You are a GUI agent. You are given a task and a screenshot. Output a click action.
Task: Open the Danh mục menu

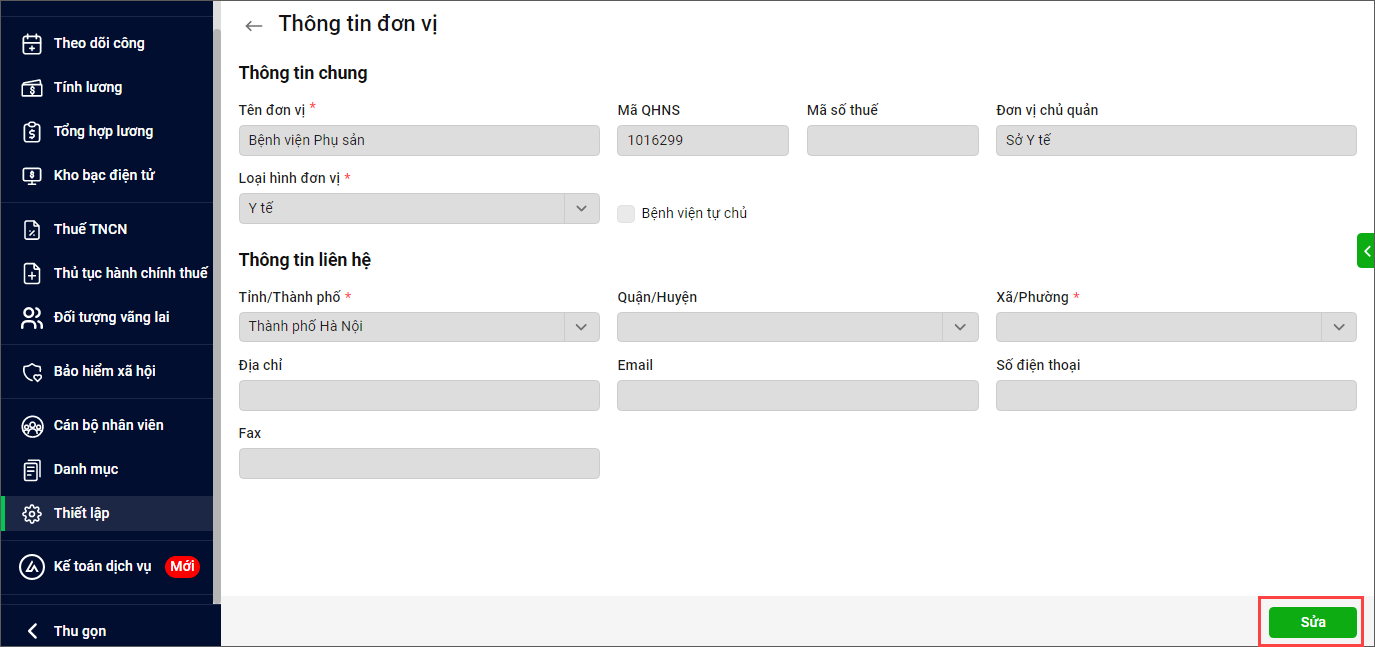coord(86,469)
